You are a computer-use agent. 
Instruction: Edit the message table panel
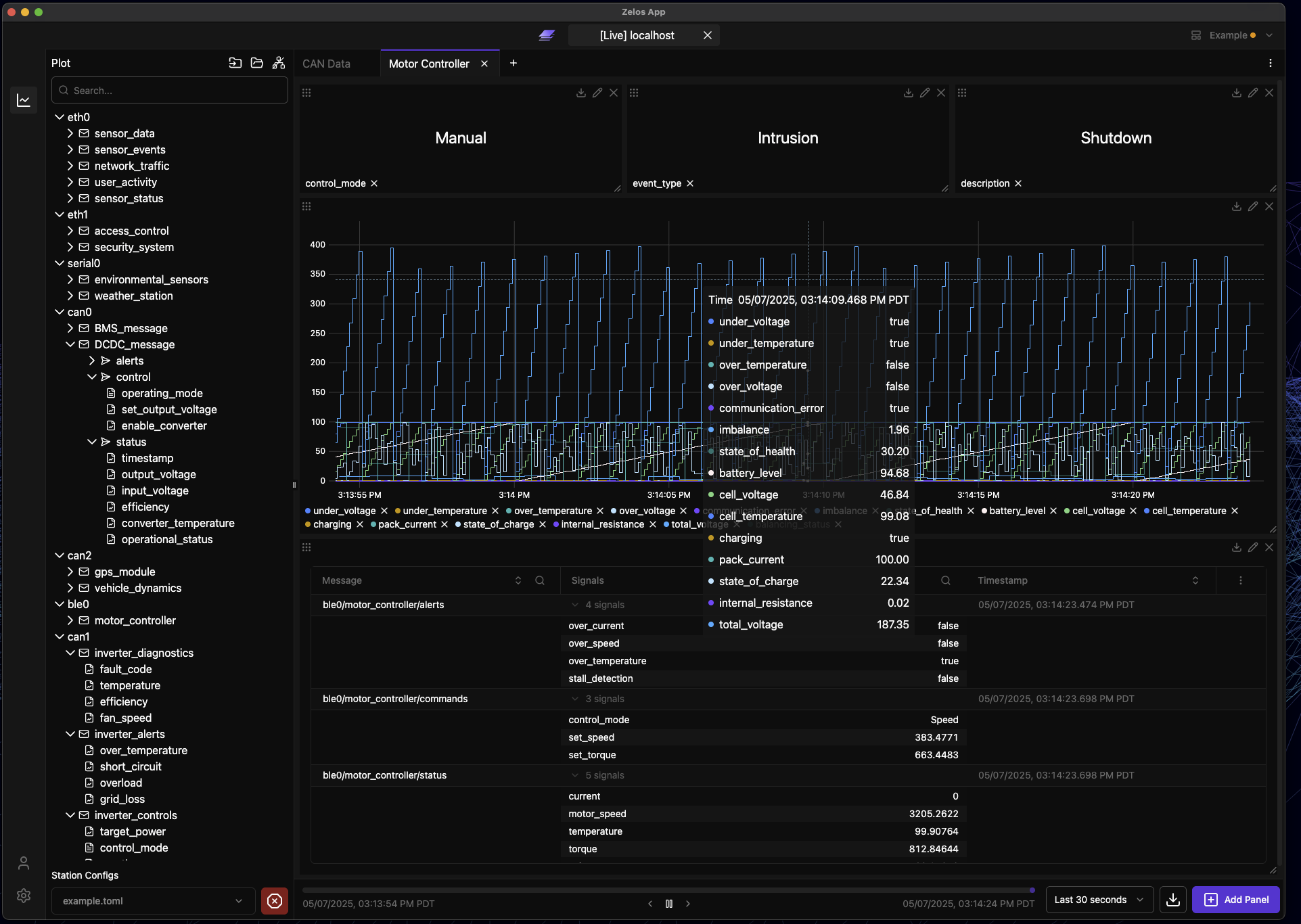(1253, 547)
